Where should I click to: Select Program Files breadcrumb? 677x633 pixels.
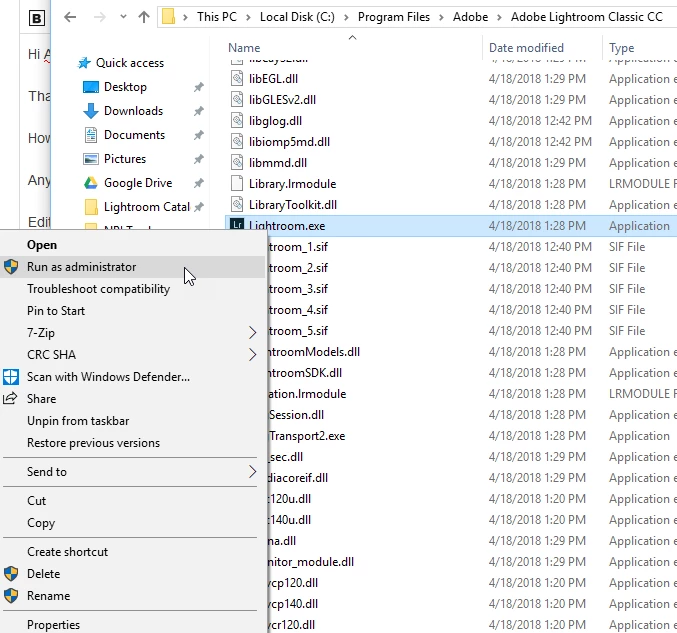click(394, 17)
